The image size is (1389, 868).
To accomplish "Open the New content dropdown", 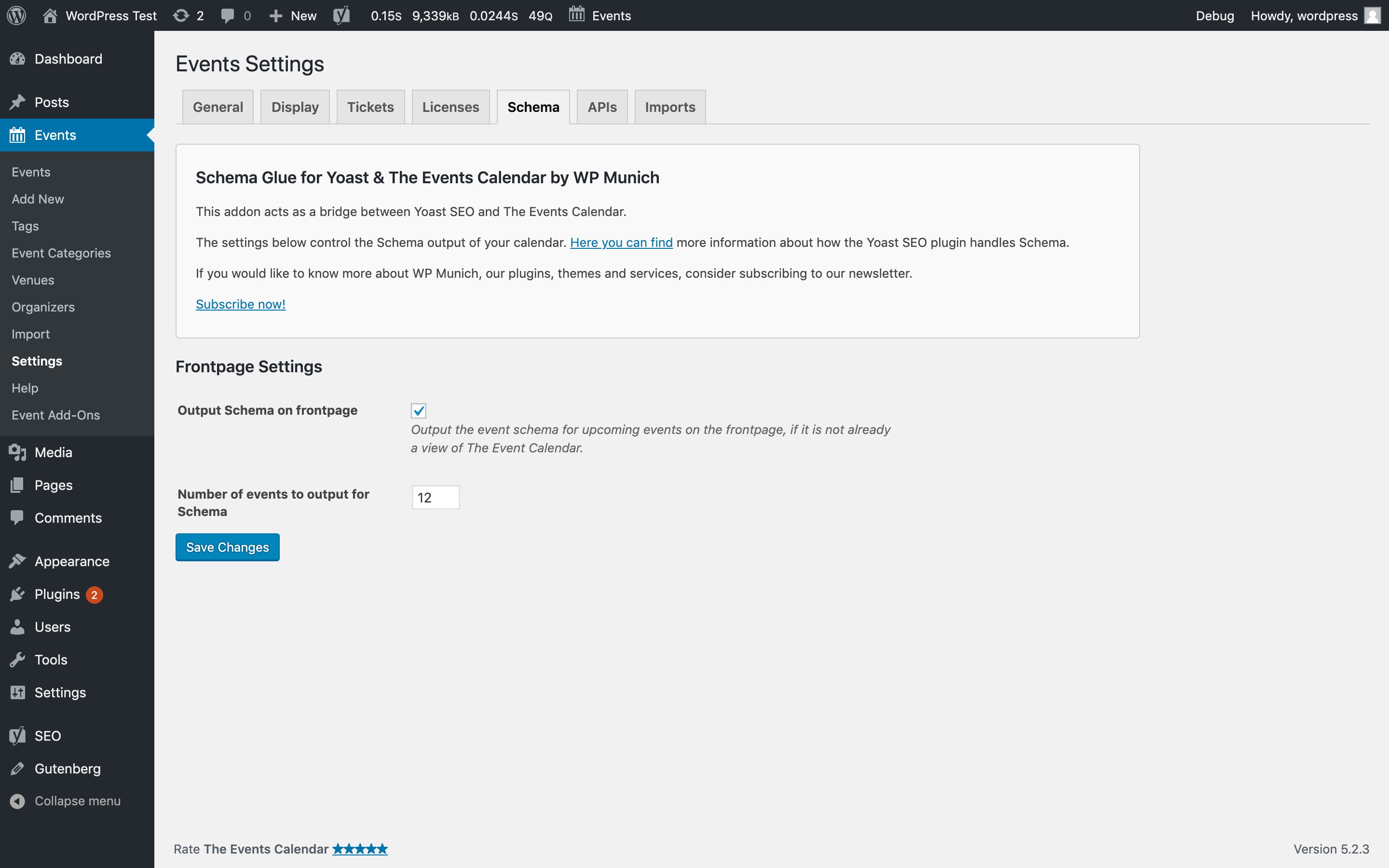I will pos(293,15).
